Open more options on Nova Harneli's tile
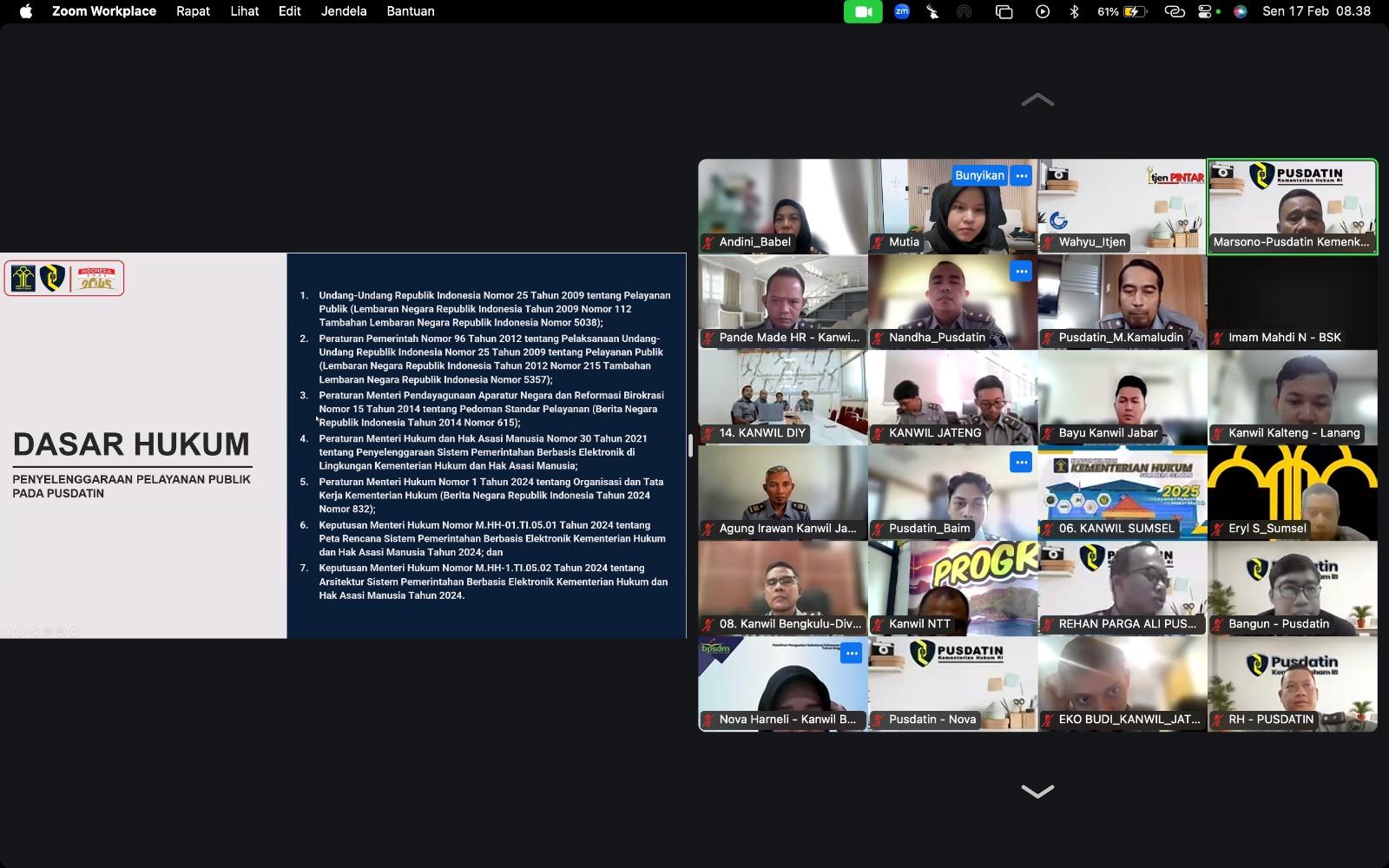Image resolution: width=1389 pixels, height=868 pixels. point(852,654)
